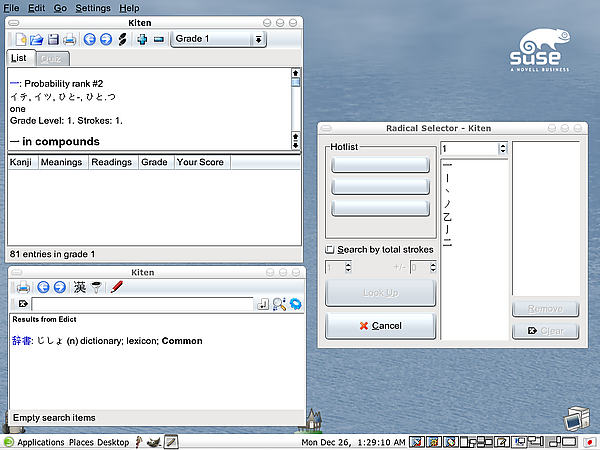The height and width of the screenshot is (450, 600).
Task: Click the blue gear icon near the search field
Action: [295, 304]
